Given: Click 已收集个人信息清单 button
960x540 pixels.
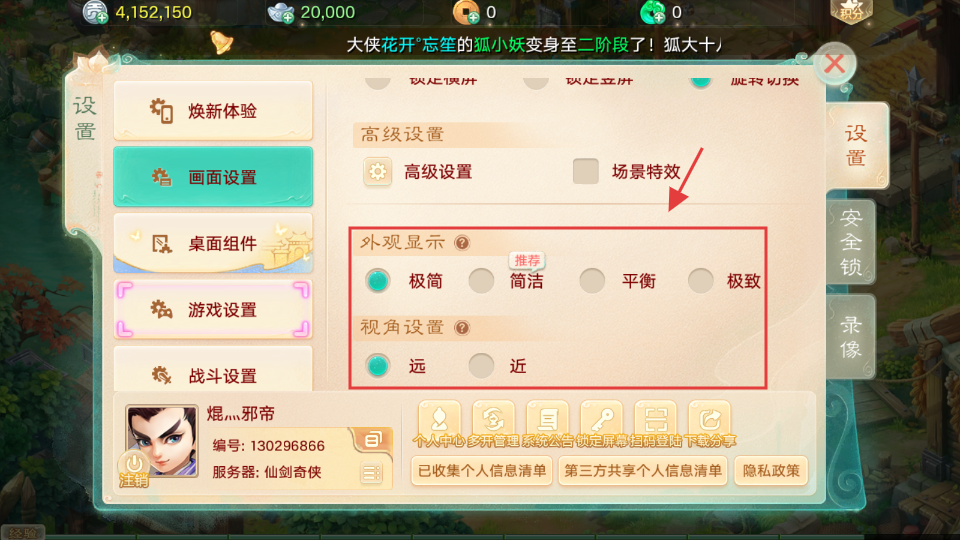Looking at the screenshot, I should pos(482,471).
